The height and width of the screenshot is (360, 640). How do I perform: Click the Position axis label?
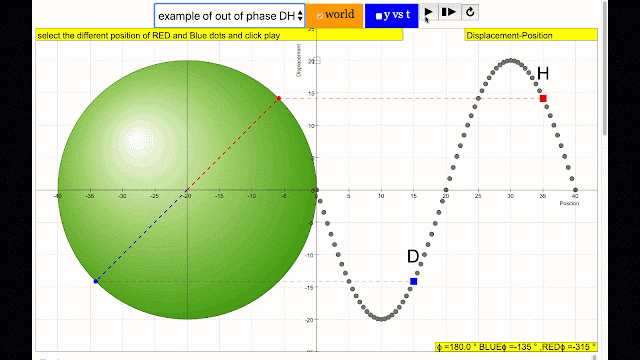click(x=569, y=203)
